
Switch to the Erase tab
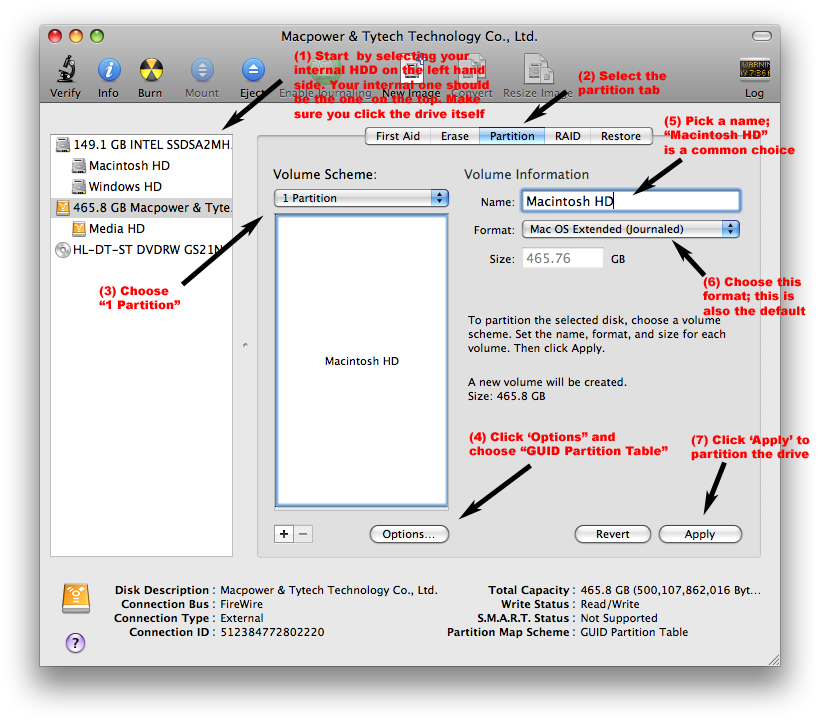454,136
